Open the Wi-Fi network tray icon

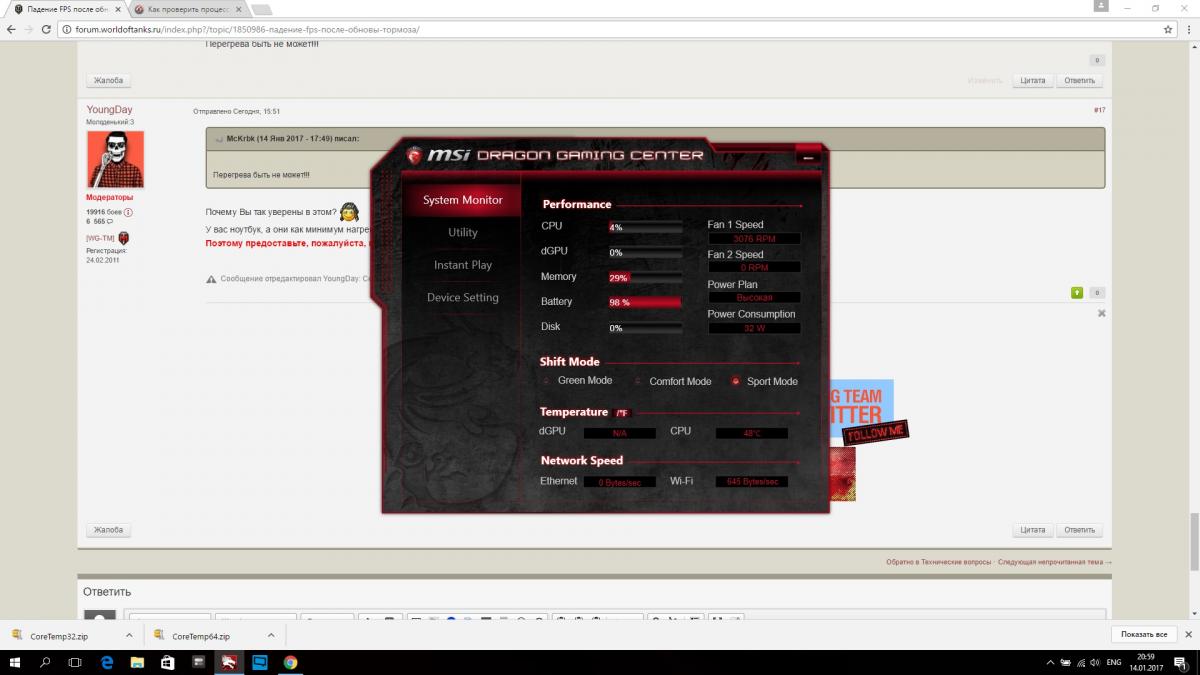(1082, 662)
